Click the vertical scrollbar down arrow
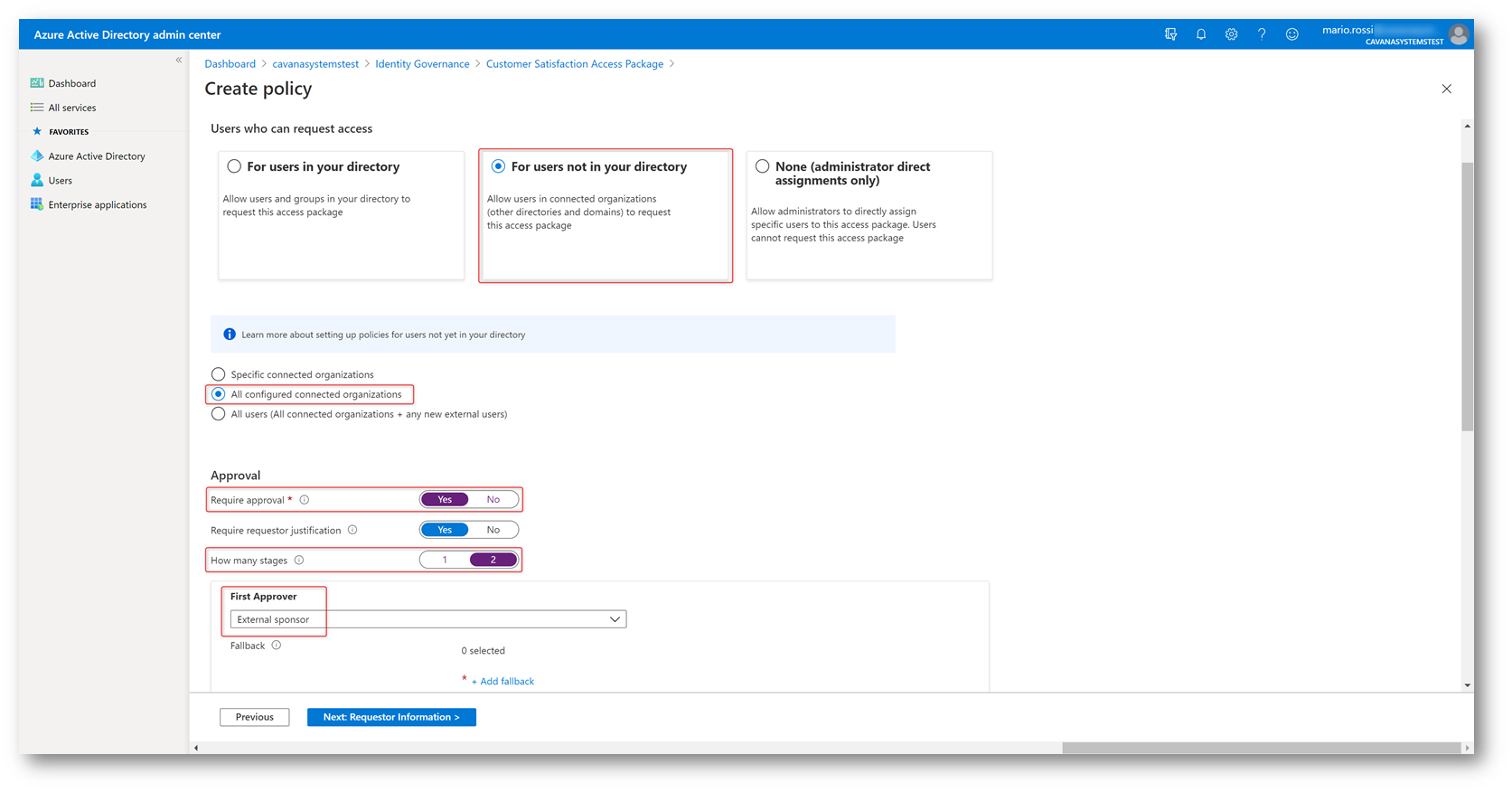1512x792 pixels. [x=1467, y=685]
